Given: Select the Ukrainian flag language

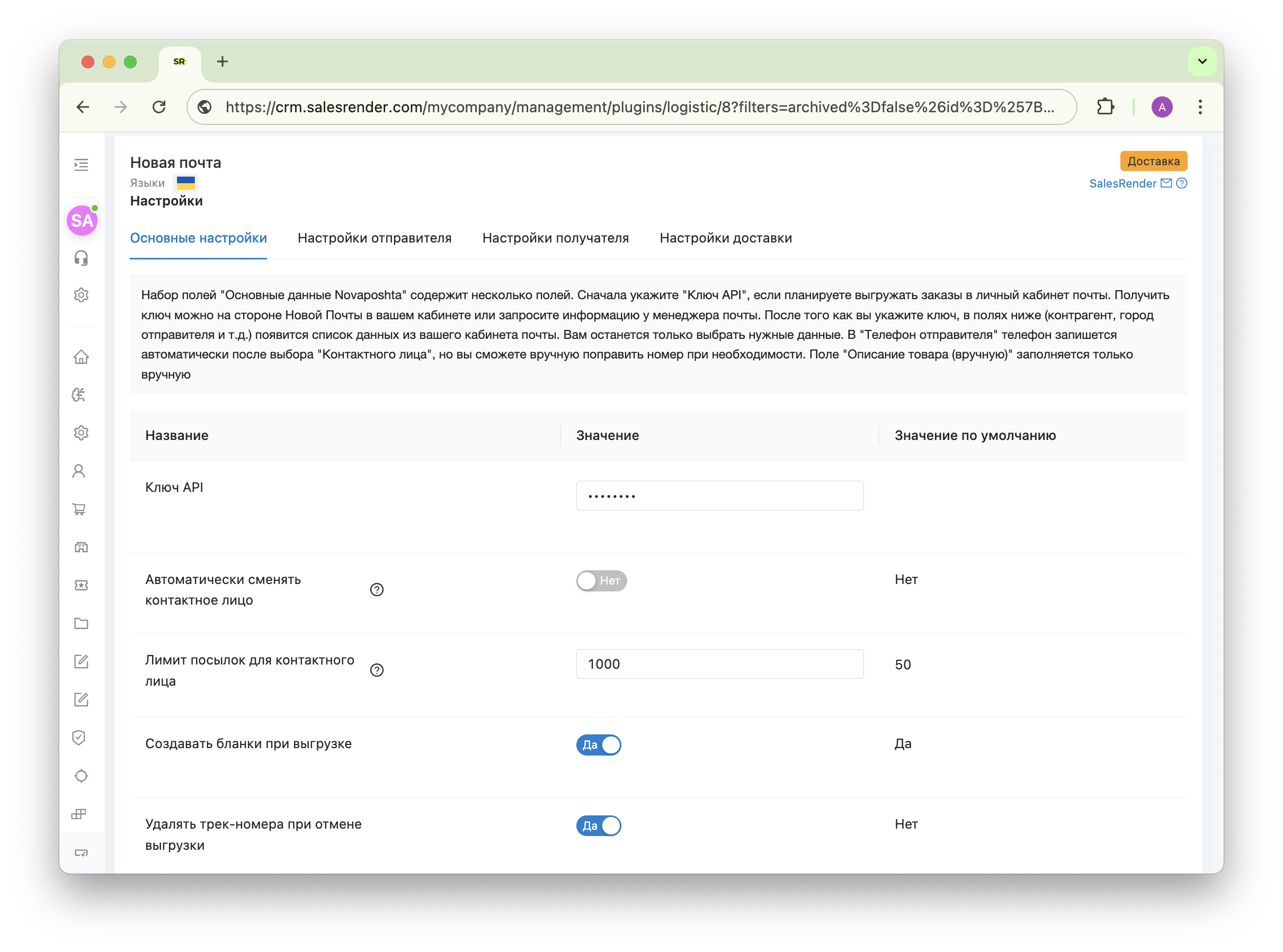Looking at the screenshot, I should (x=185, y=183).
